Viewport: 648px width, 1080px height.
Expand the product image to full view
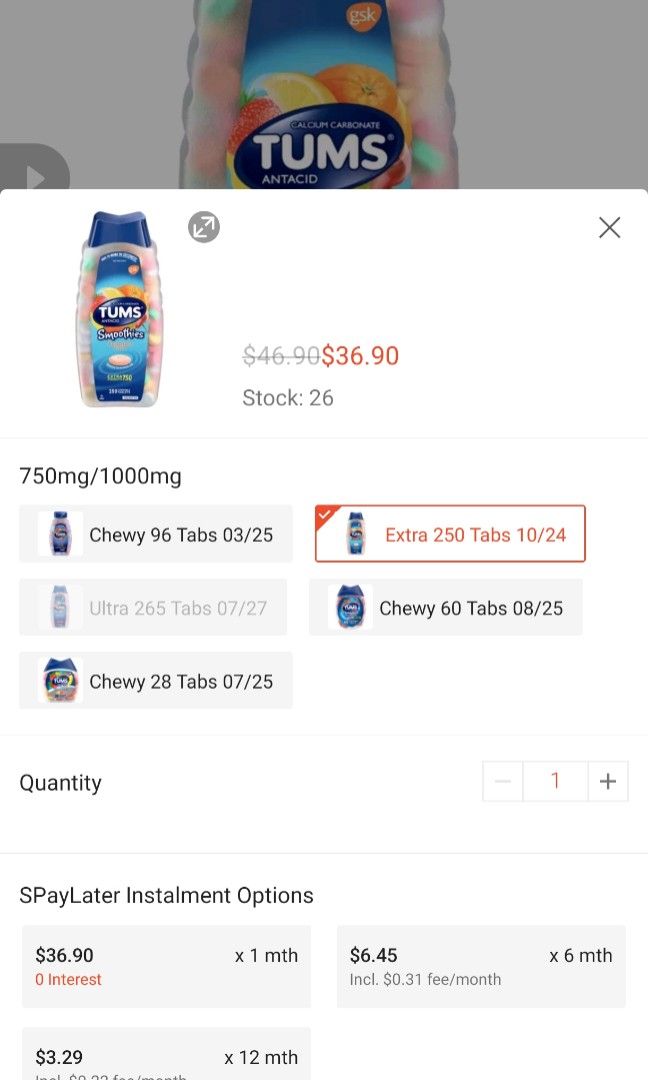click(x=204, y=228)
